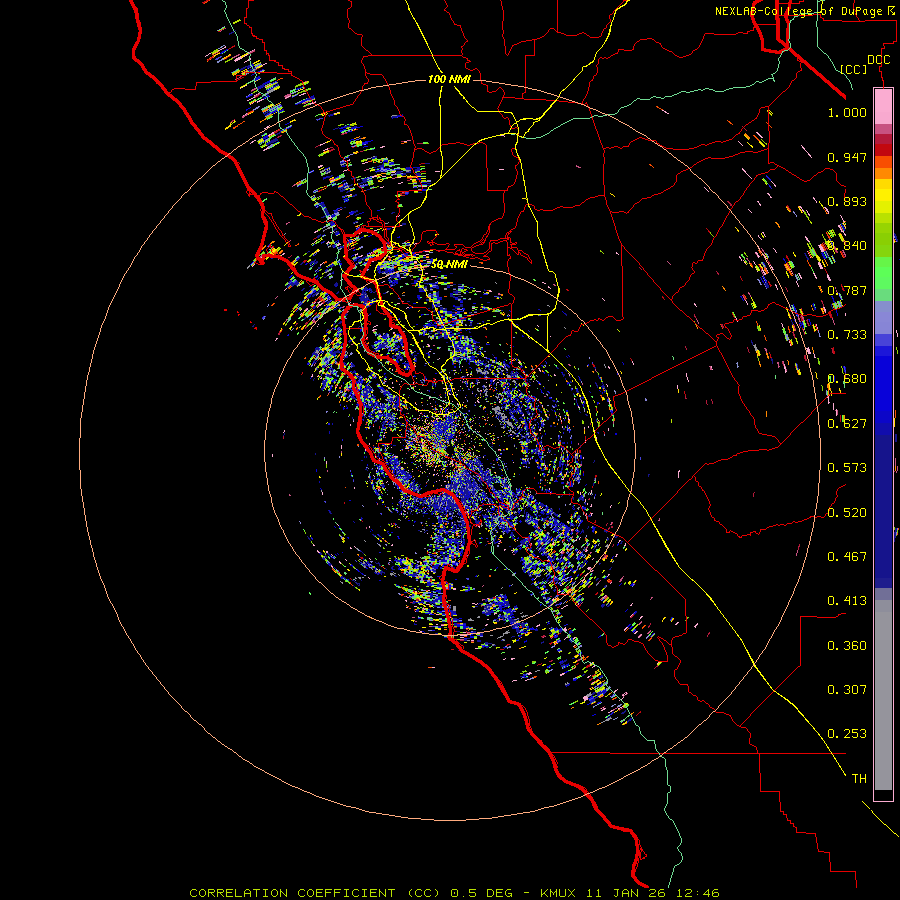The image size is (900, 900).
Task: Click the DCC label above the color scale
Action: 879,60
